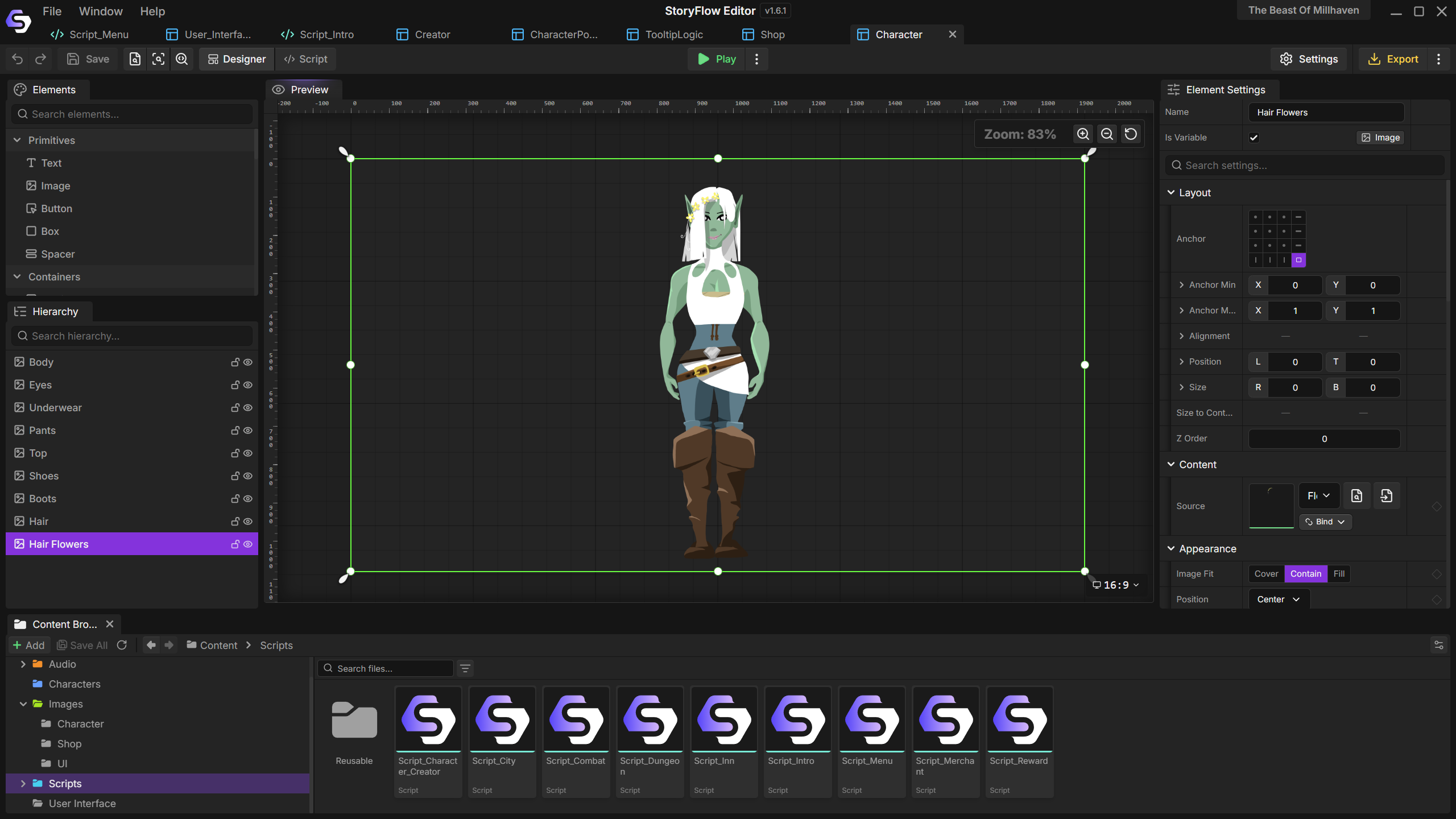Toggle lock on the Hair layer
Image resolution: width=1456 pixels, height=819 pixels.
(235, 522)
